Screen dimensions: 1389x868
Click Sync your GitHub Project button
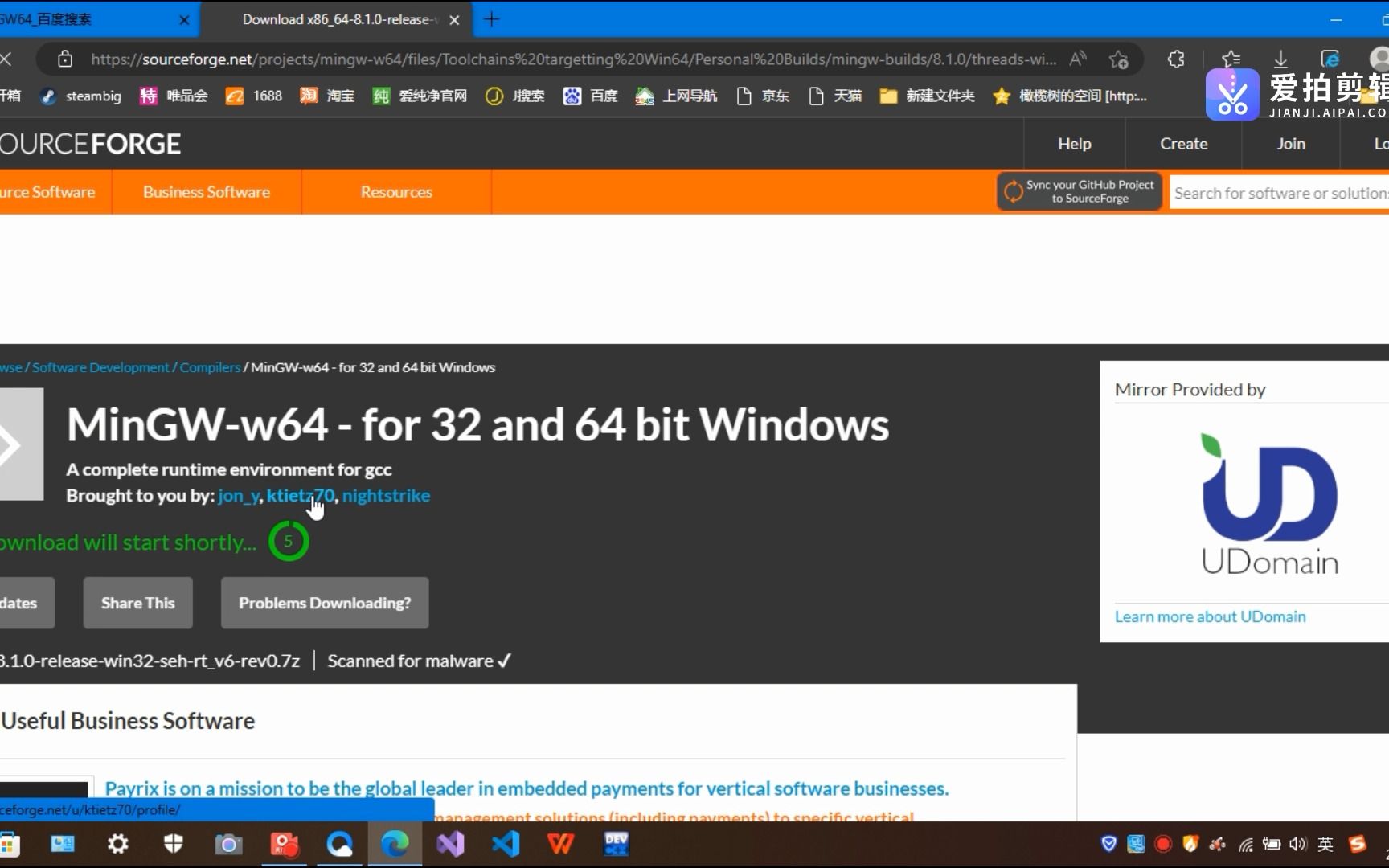tap(1080, 191)
